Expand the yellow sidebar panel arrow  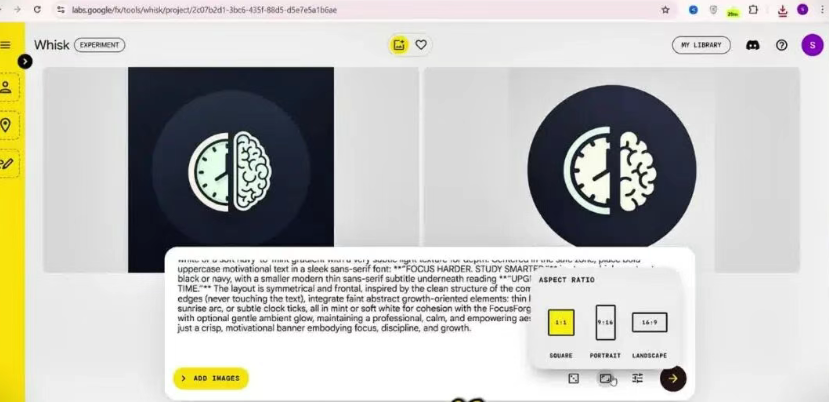coord(25,62)
